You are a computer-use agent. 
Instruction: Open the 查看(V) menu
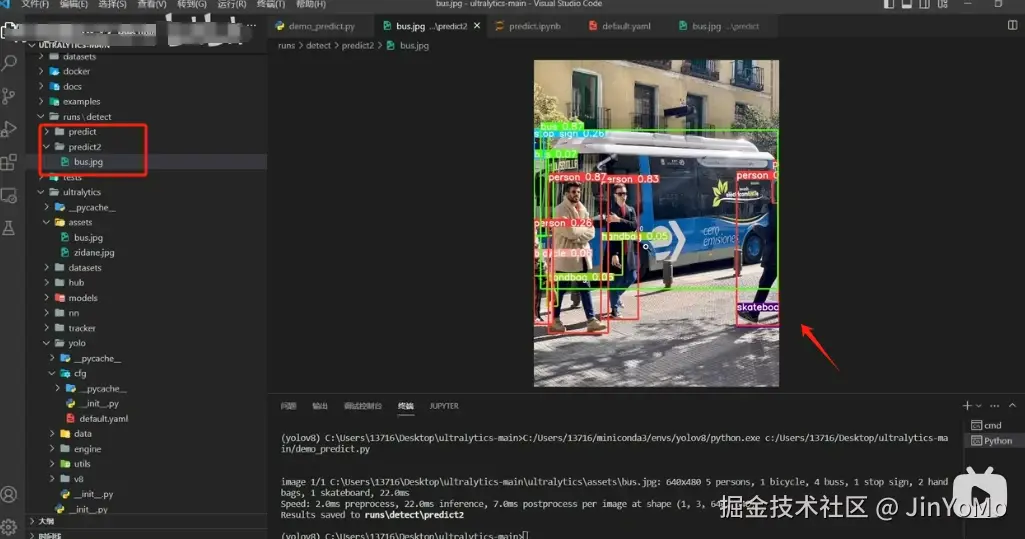point(152,4)
